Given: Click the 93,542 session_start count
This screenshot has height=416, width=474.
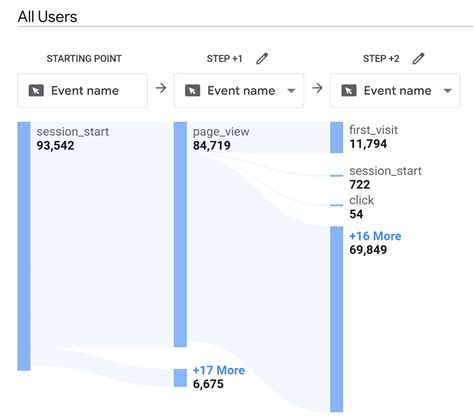Looking at the screenshot, I should click(55, 145).
